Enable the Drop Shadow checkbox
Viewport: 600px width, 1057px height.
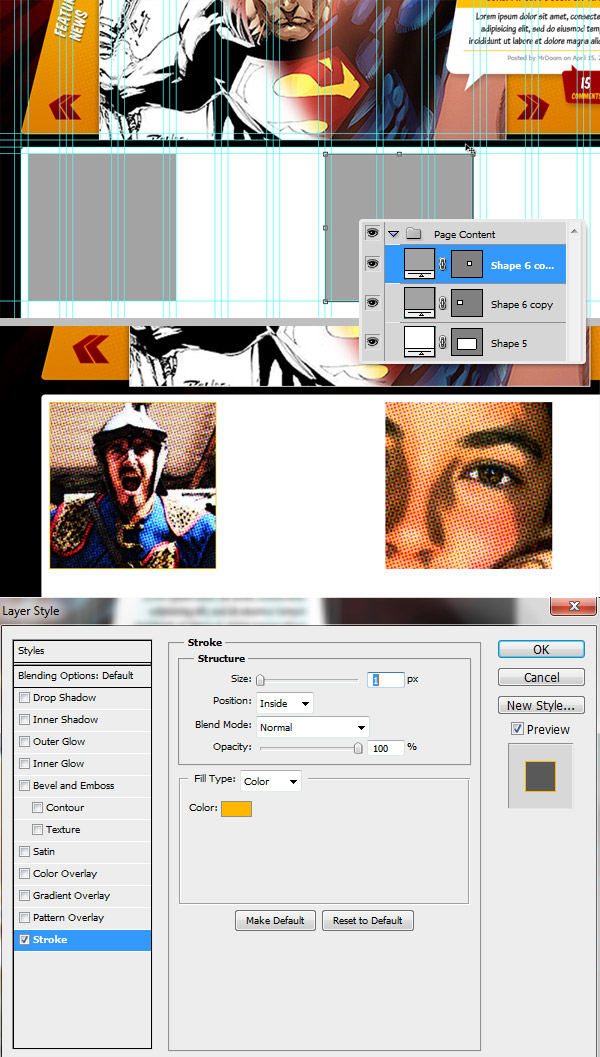(x=25, y=698)
